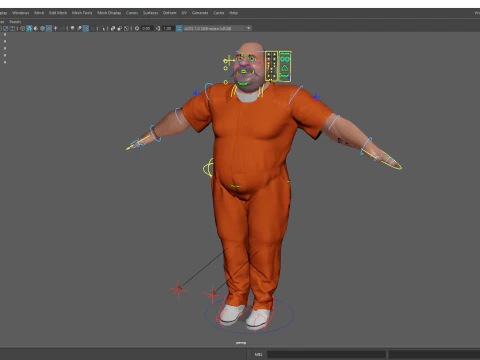Open the Mesh Display menu

(109, 13)
